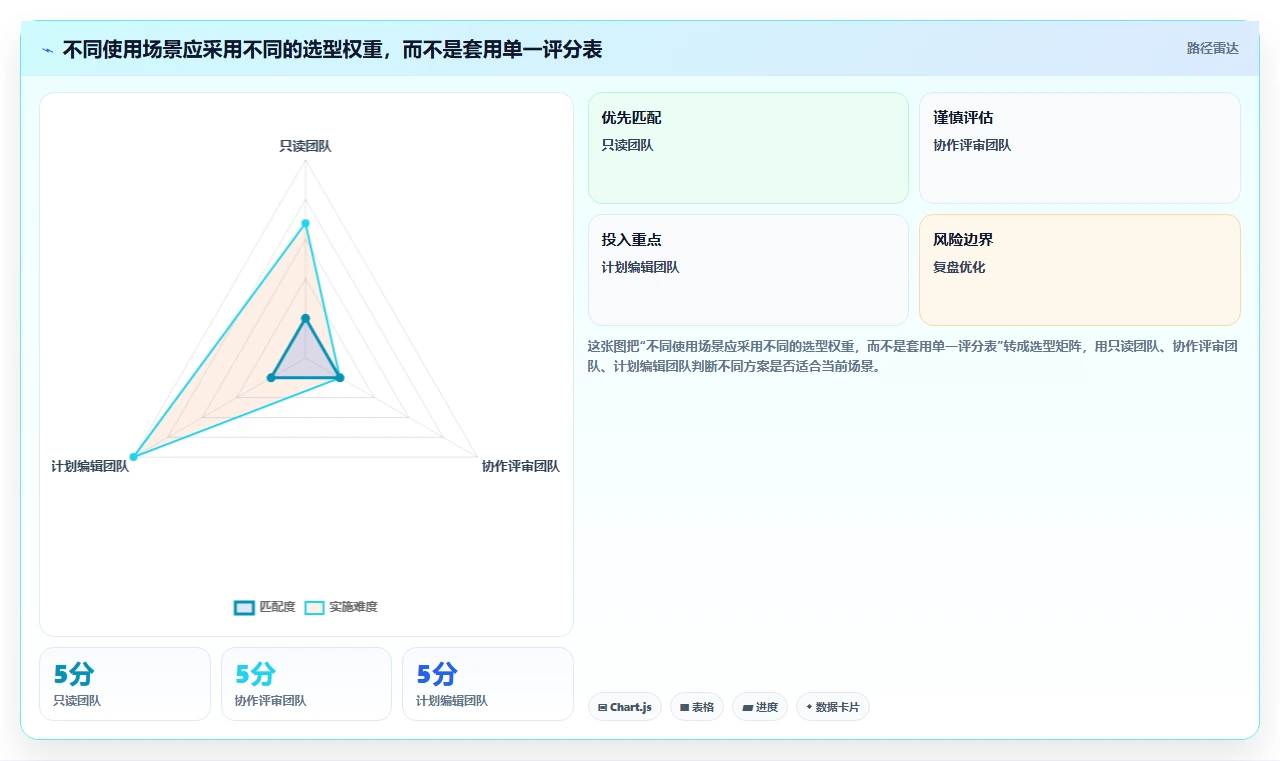Click the 匹配度 data point on 只读团队 axis
1280x761 pixels.
pos(305,318)
